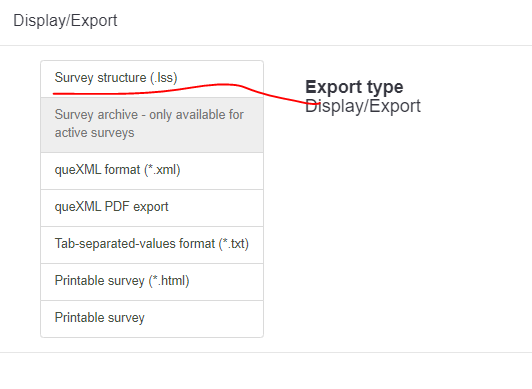Click the word "PDF" in queXML export row
This screenshot has width=532, height=389.
117,207
